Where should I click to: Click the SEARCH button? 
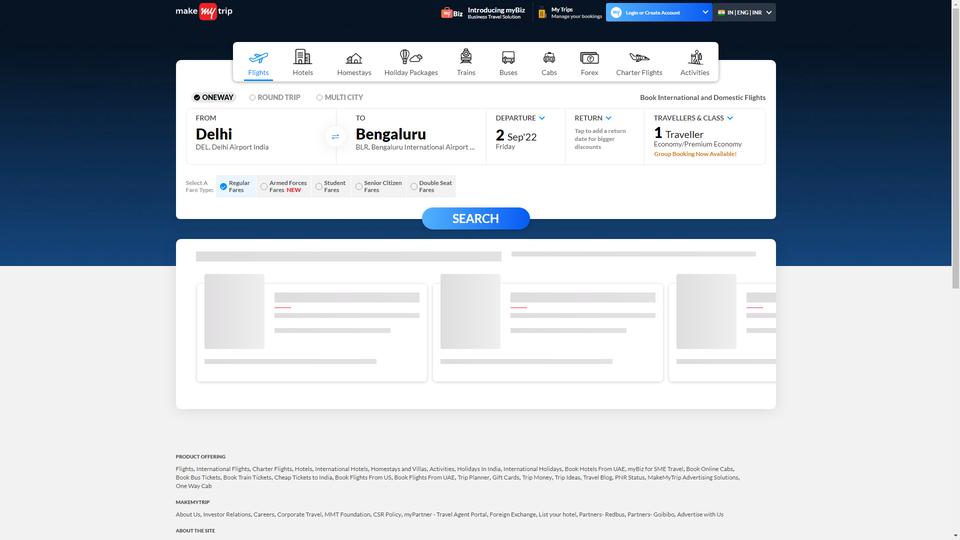click(476, 219)
